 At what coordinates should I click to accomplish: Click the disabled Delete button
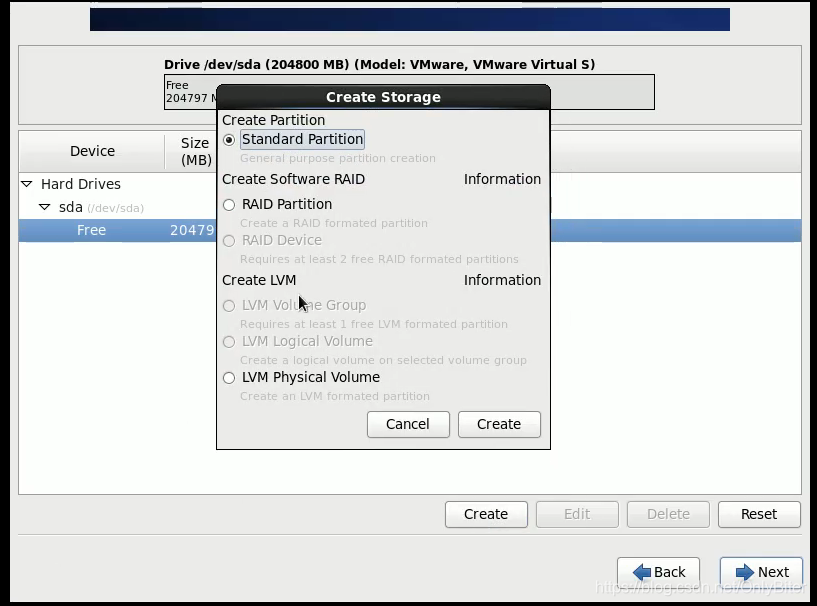tap(668, 514)
